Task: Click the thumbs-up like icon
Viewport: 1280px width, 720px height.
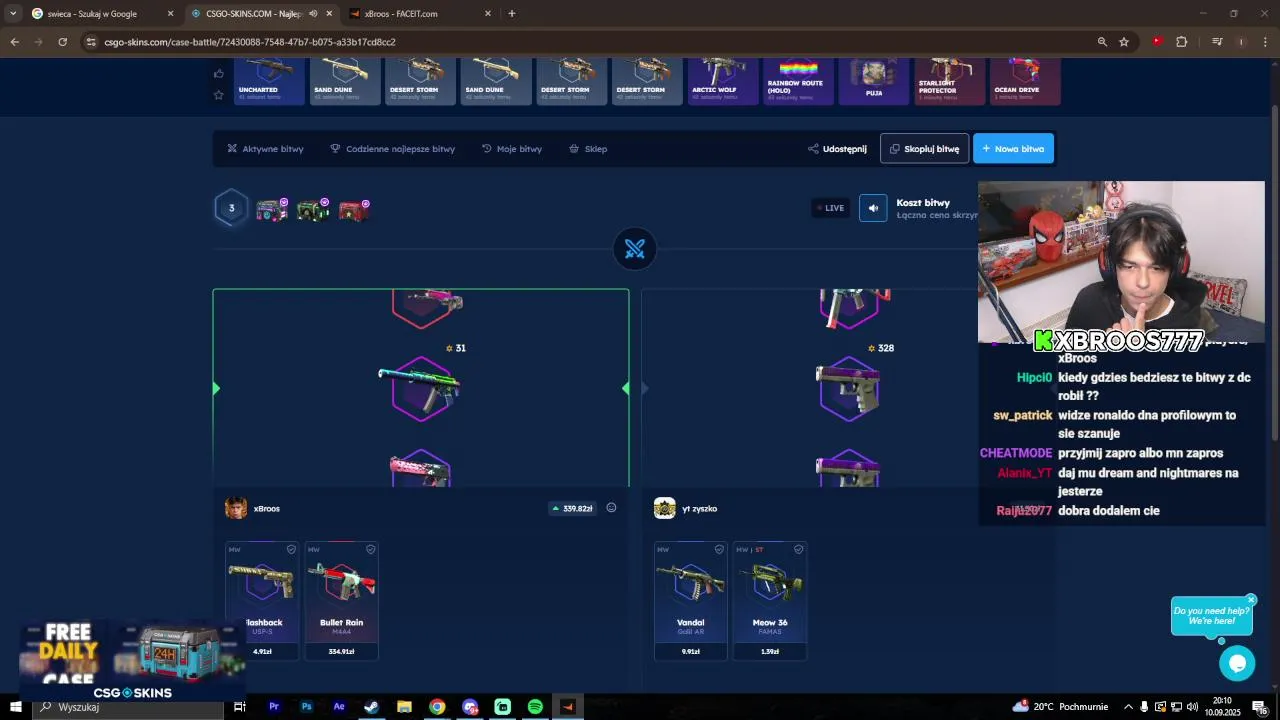Action: point(218,73)
